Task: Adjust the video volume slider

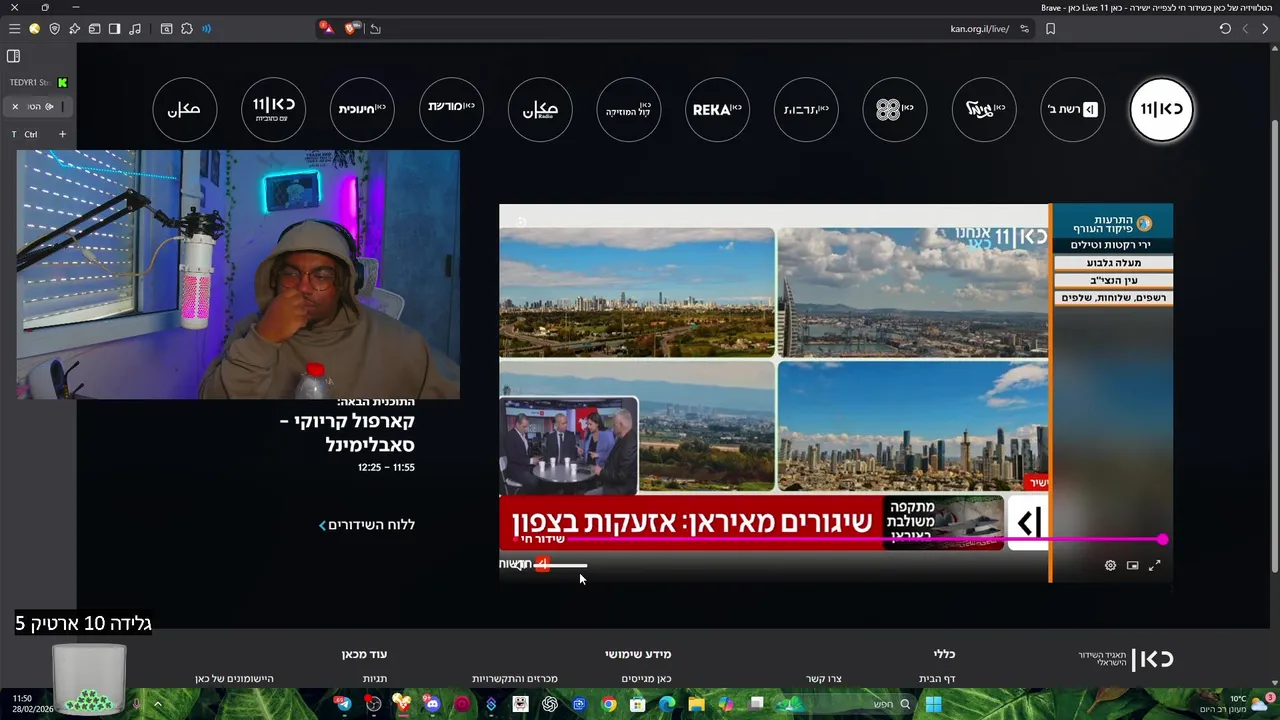Action: point(560,565)
